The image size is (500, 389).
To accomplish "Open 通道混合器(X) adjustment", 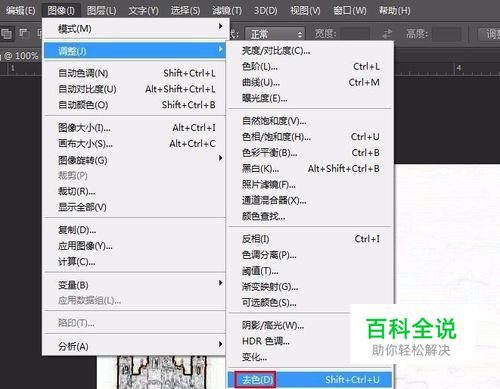I will coord(310,201).
